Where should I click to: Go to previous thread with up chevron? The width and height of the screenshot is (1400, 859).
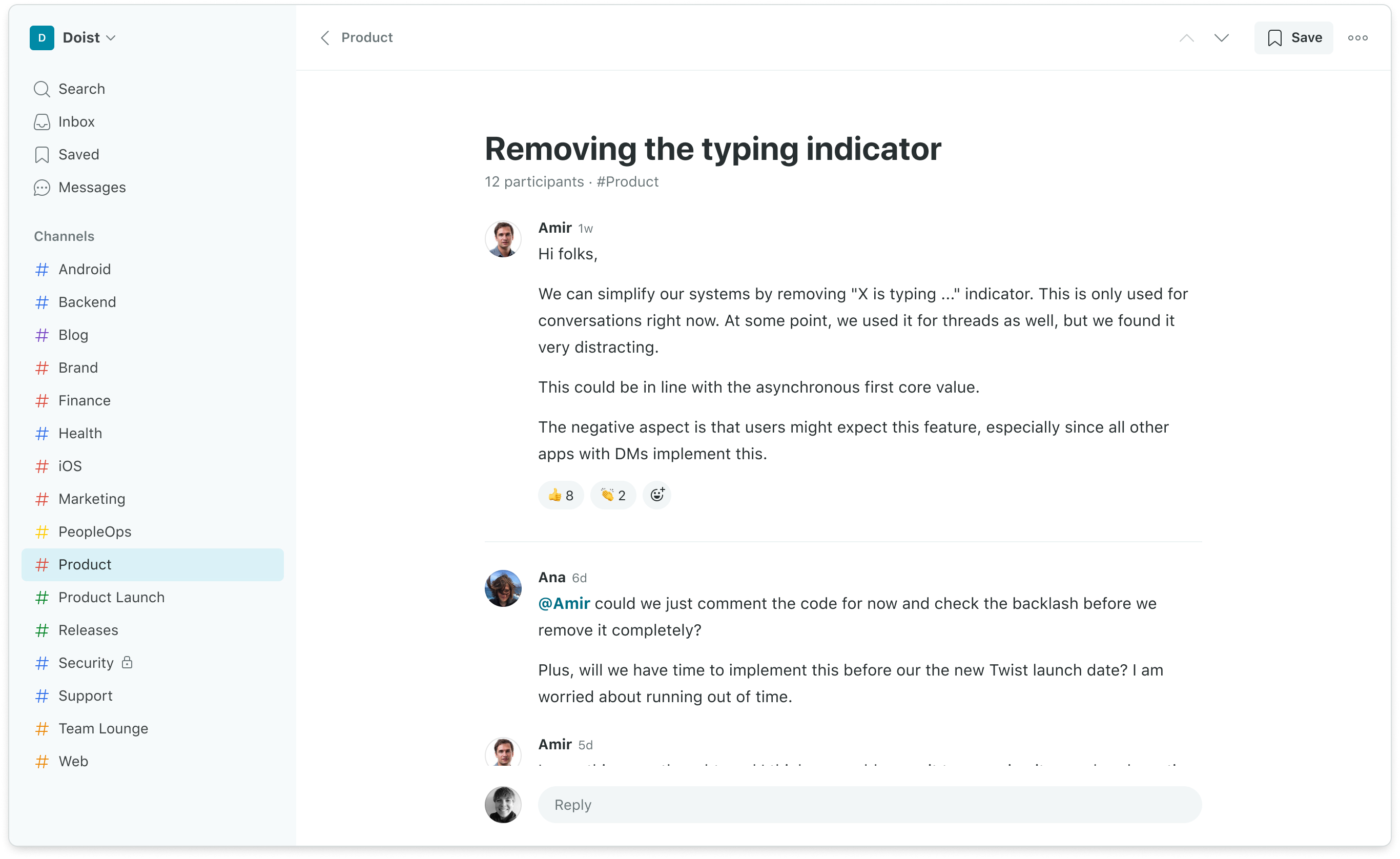[1186, 38]
